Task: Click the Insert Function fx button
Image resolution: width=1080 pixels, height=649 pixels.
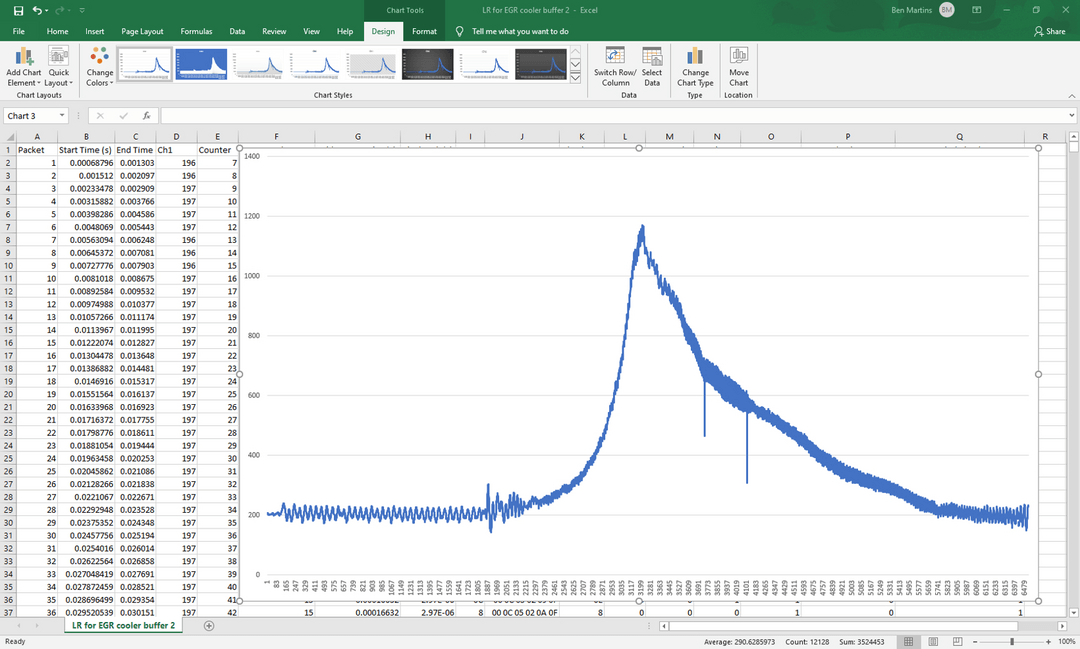Action: [146, 116]
